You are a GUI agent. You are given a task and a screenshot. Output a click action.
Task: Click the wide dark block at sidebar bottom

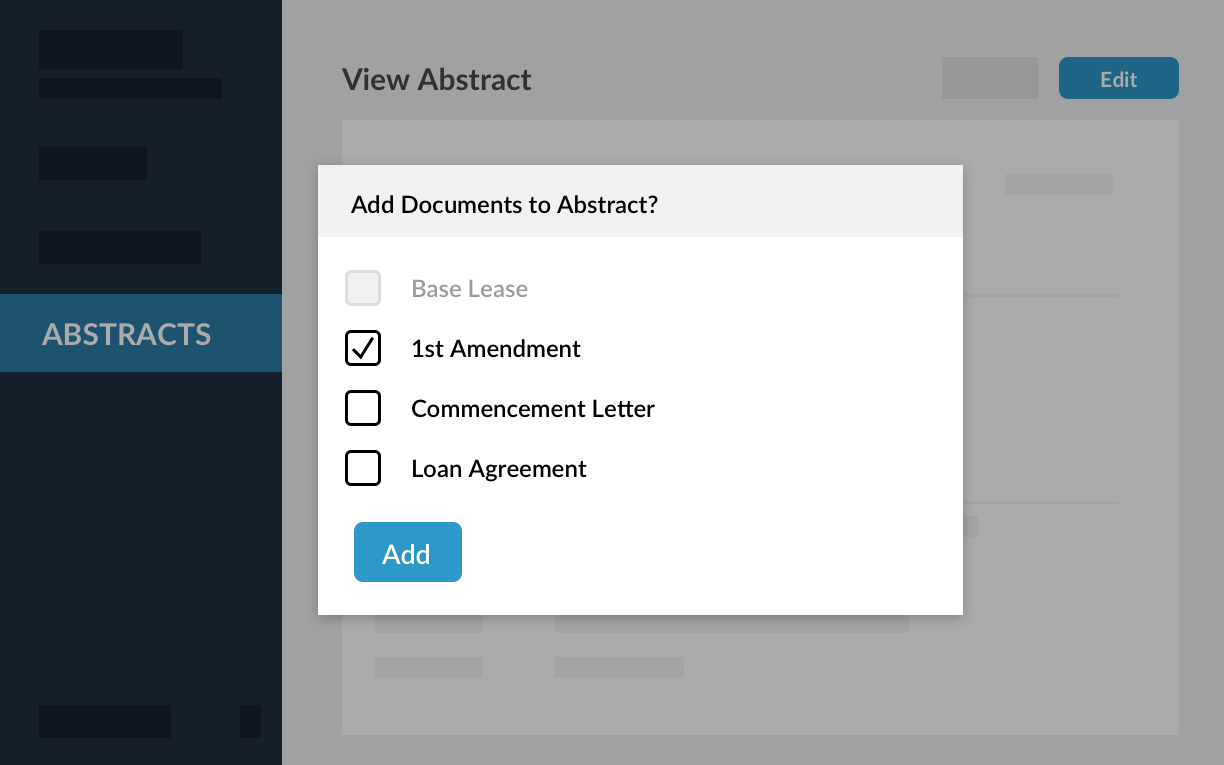[105, 721]
